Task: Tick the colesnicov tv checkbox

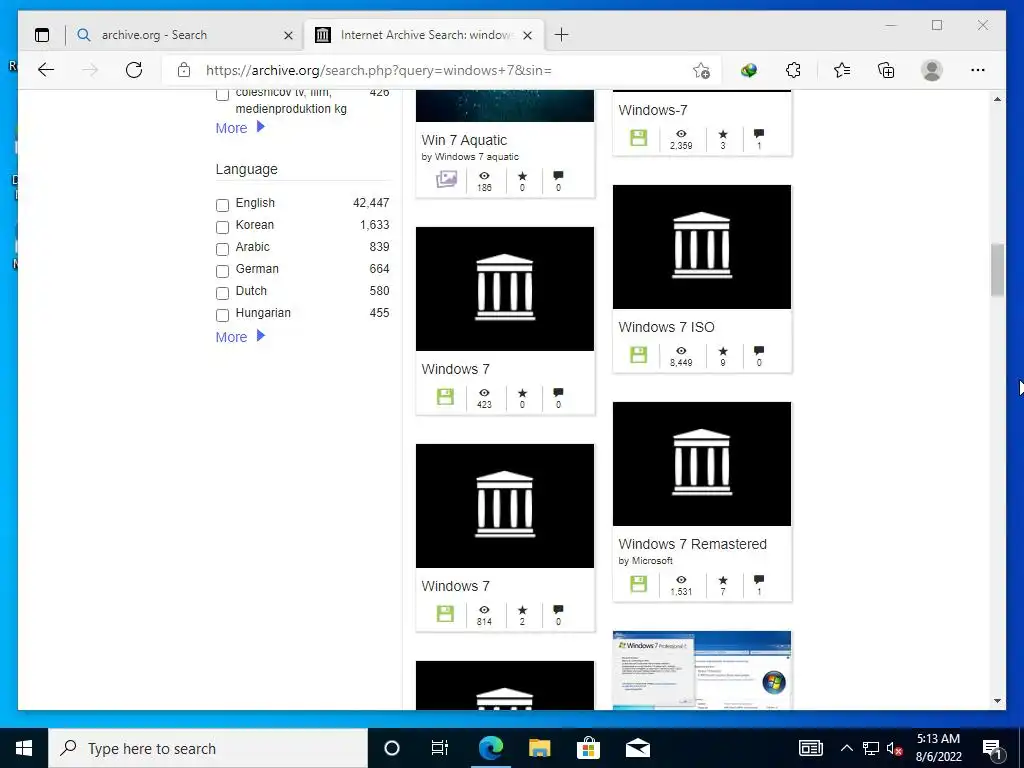Action: 223,94
